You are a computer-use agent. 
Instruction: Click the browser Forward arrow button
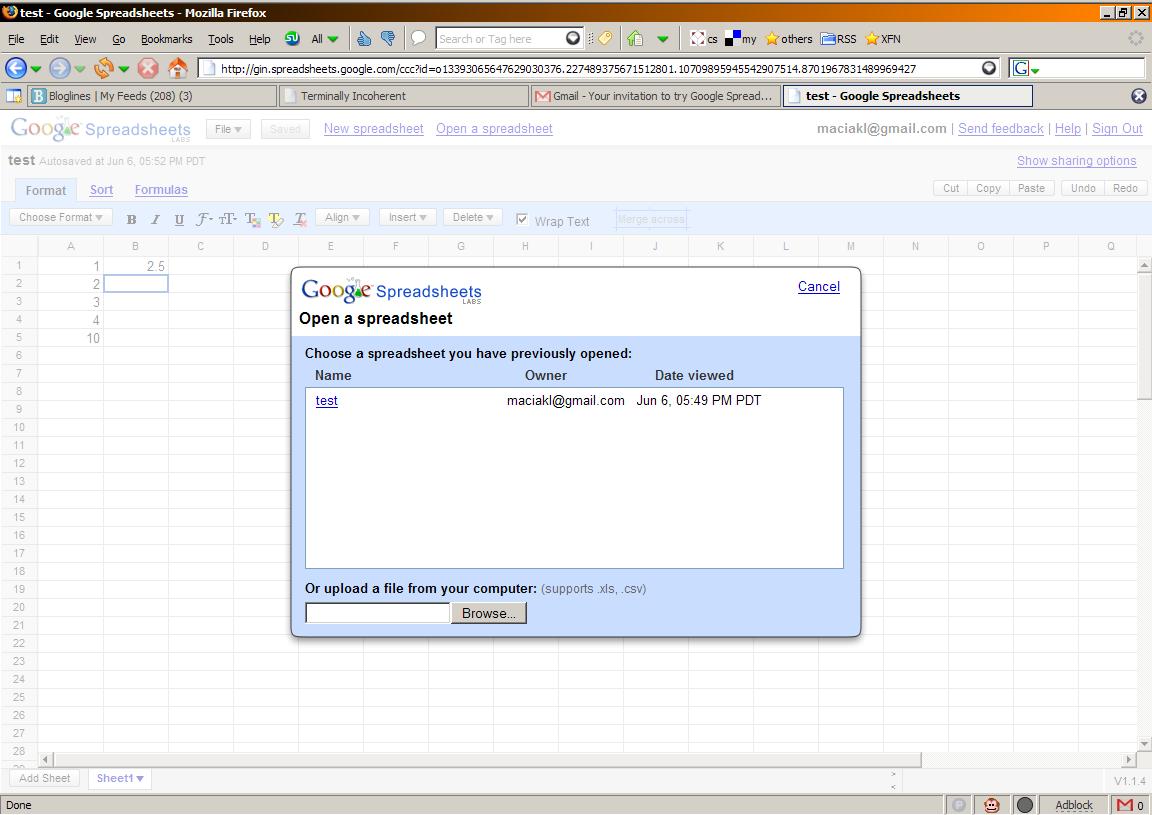coord(60,68)
